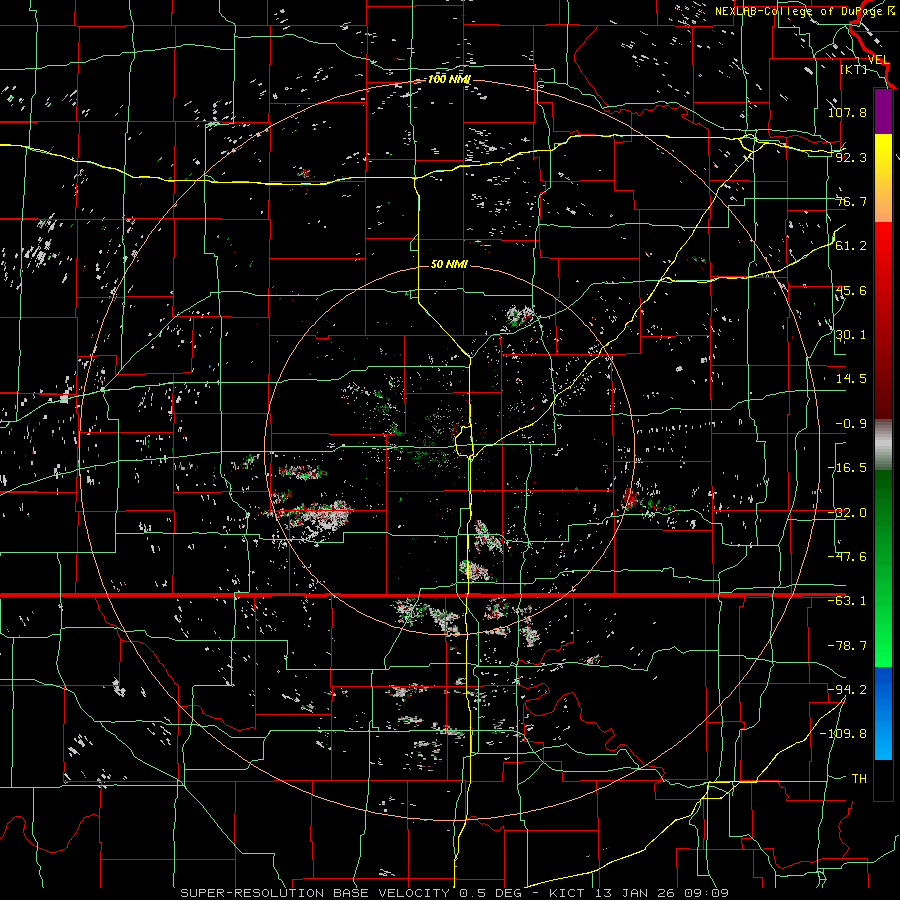Image resolution: width=900 pixels, height=900 pixels.
Task: Click the purple segment of the velocity color bar
Action: (883, 112)
